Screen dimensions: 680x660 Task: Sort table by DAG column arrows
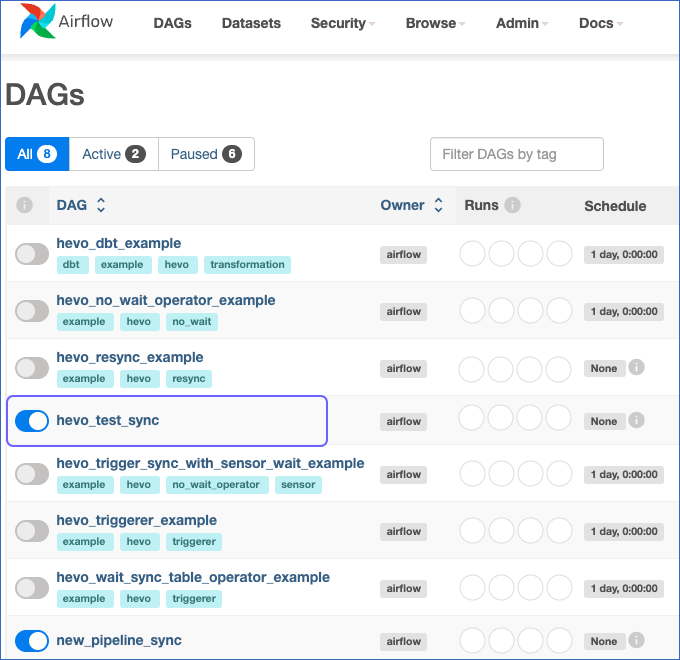pos(101,205)
